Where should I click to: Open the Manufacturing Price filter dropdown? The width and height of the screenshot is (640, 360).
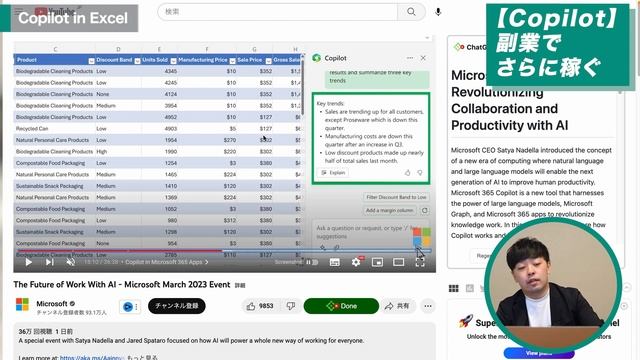point(232,61)
